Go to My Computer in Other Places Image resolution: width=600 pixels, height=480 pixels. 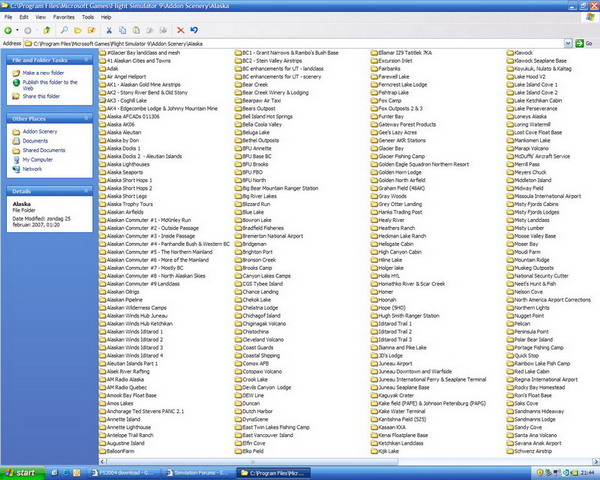(x=38, y=159)
